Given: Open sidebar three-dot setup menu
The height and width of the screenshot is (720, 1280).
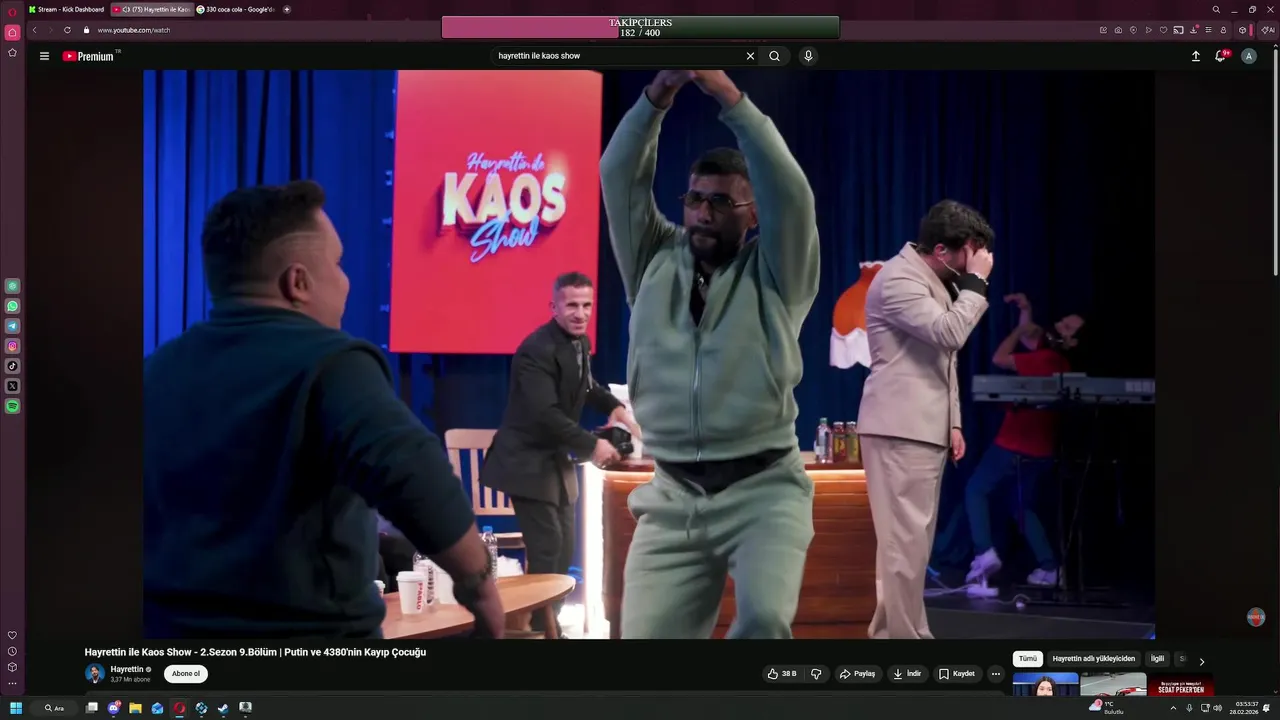Looking at the screenshot, I should (12, 684).
